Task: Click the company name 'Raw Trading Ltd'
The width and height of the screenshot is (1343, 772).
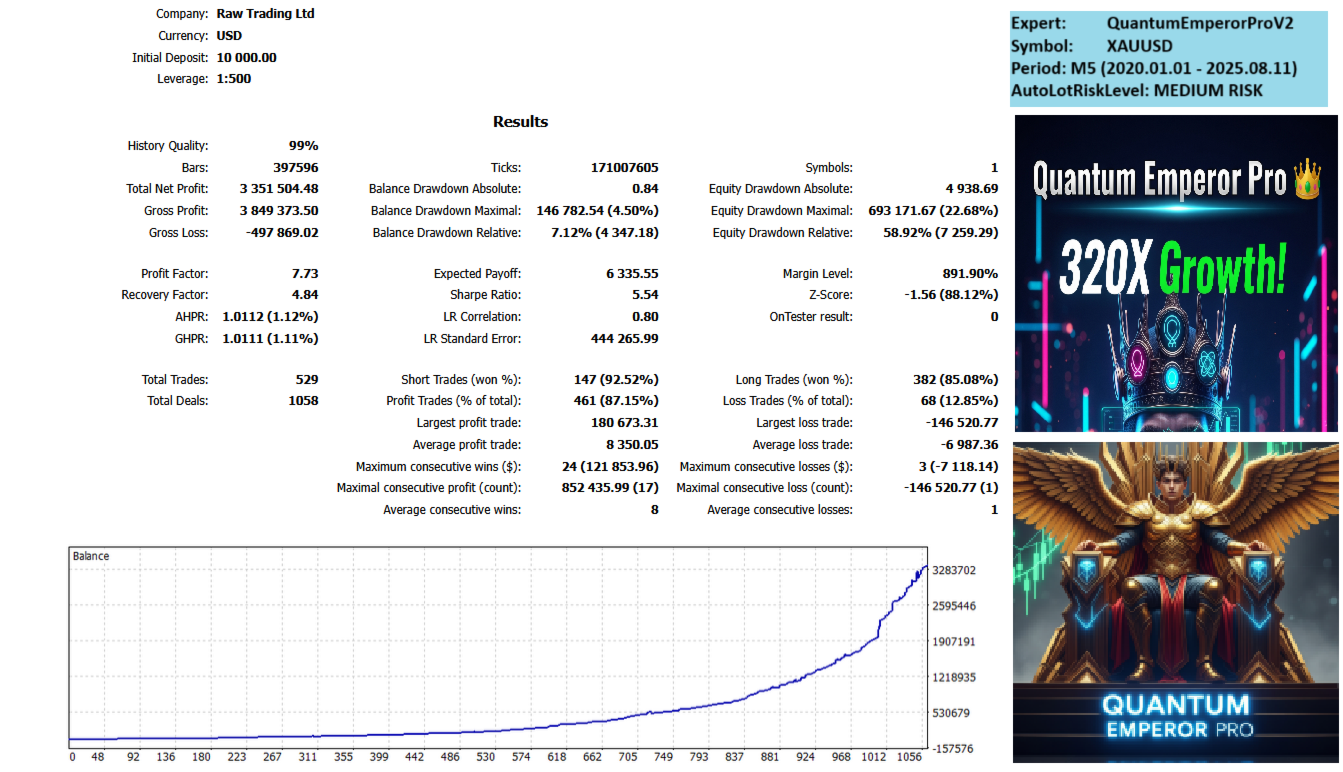Action: point(265,14)
